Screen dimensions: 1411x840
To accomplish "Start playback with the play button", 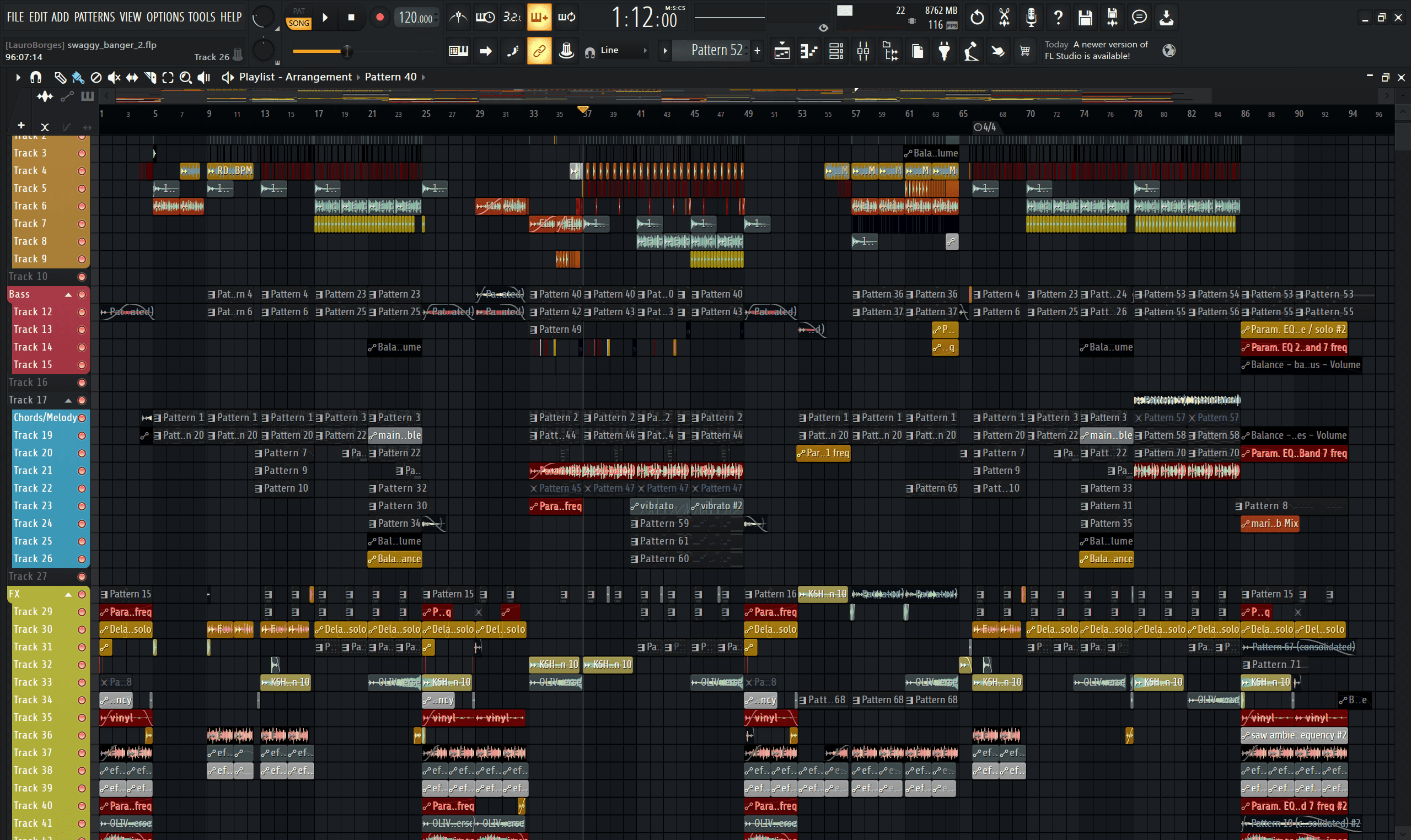I will click(325, 18).
